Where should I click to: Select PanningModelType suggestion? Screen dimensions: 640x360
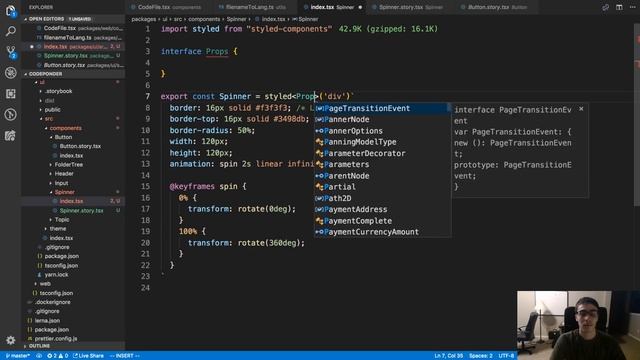point(382,142)
